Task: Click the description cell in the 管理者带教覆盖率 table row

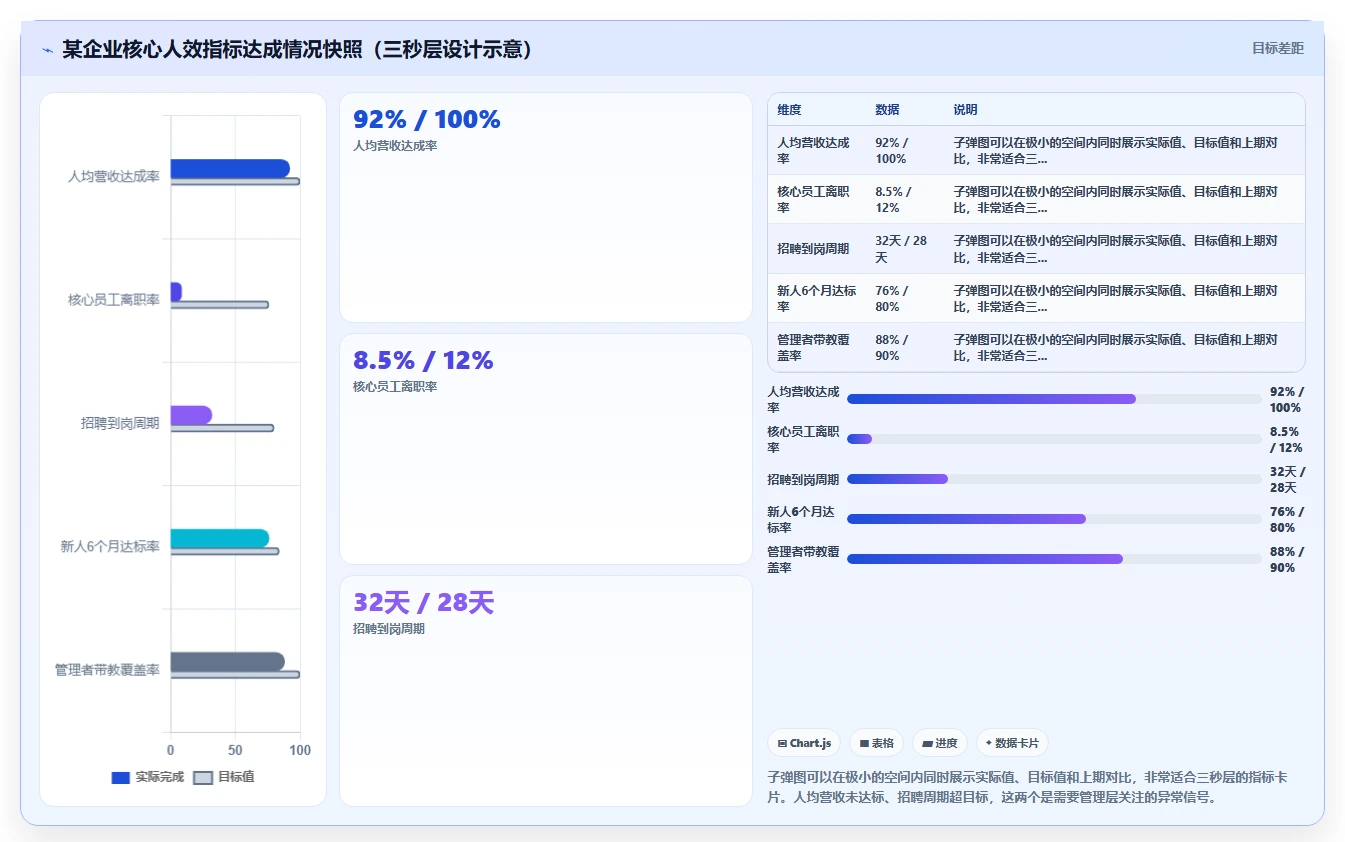Action: [x=1125, y=347]
